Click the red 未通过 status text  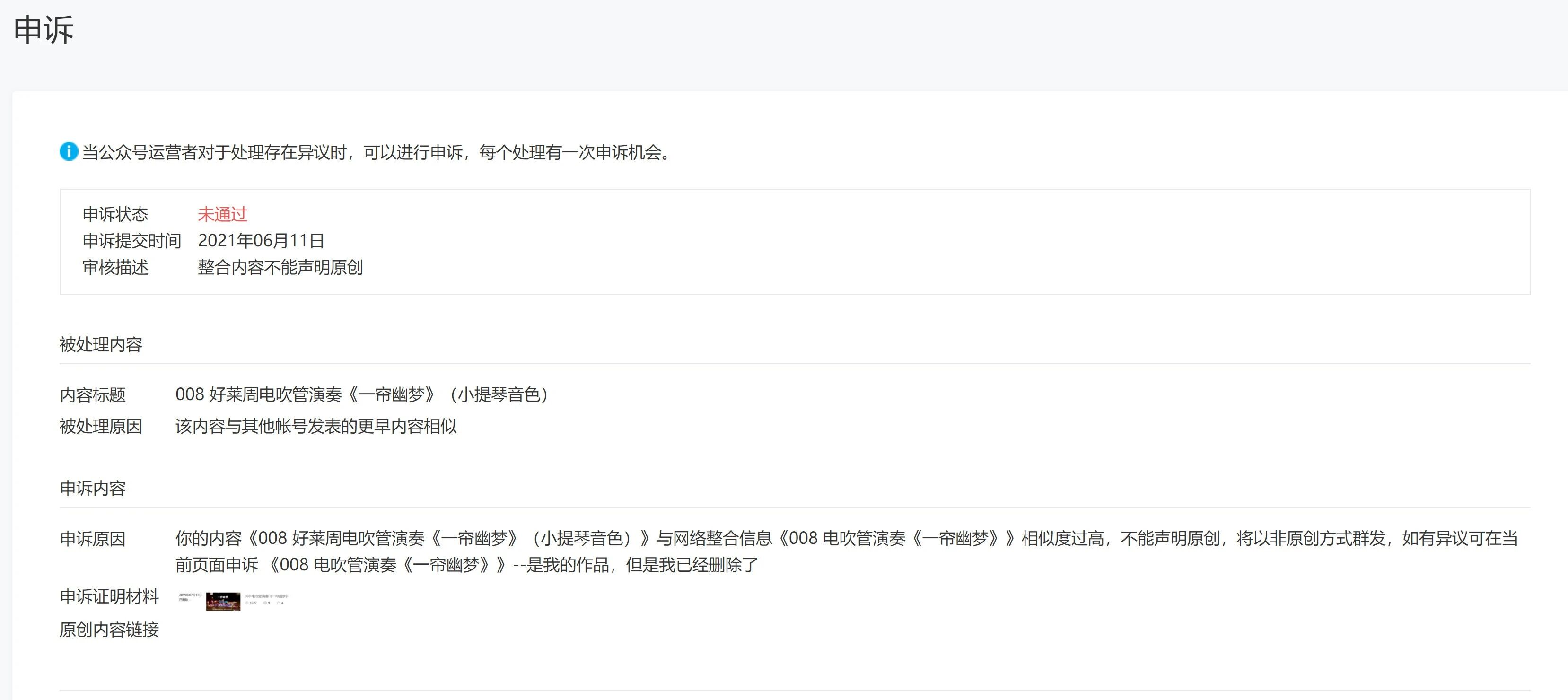click(222, 214)
